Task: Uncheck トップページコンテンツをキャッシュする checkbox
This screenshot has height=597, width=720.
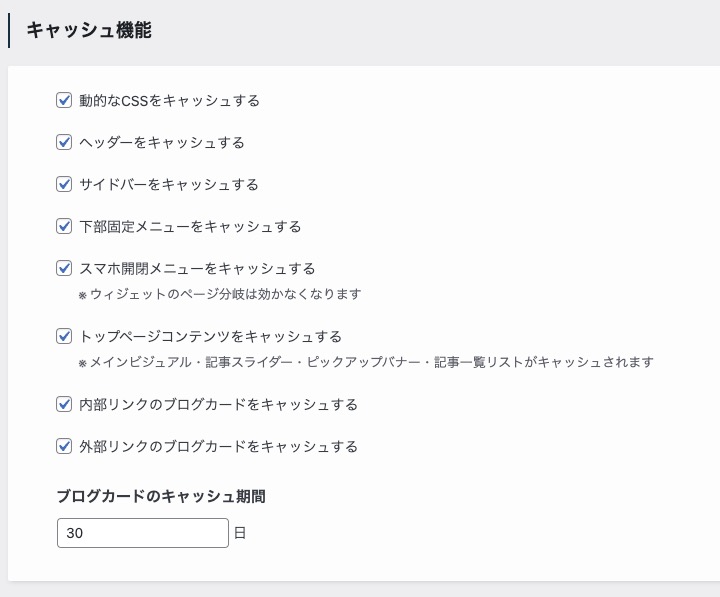Action: click(64, 336)
